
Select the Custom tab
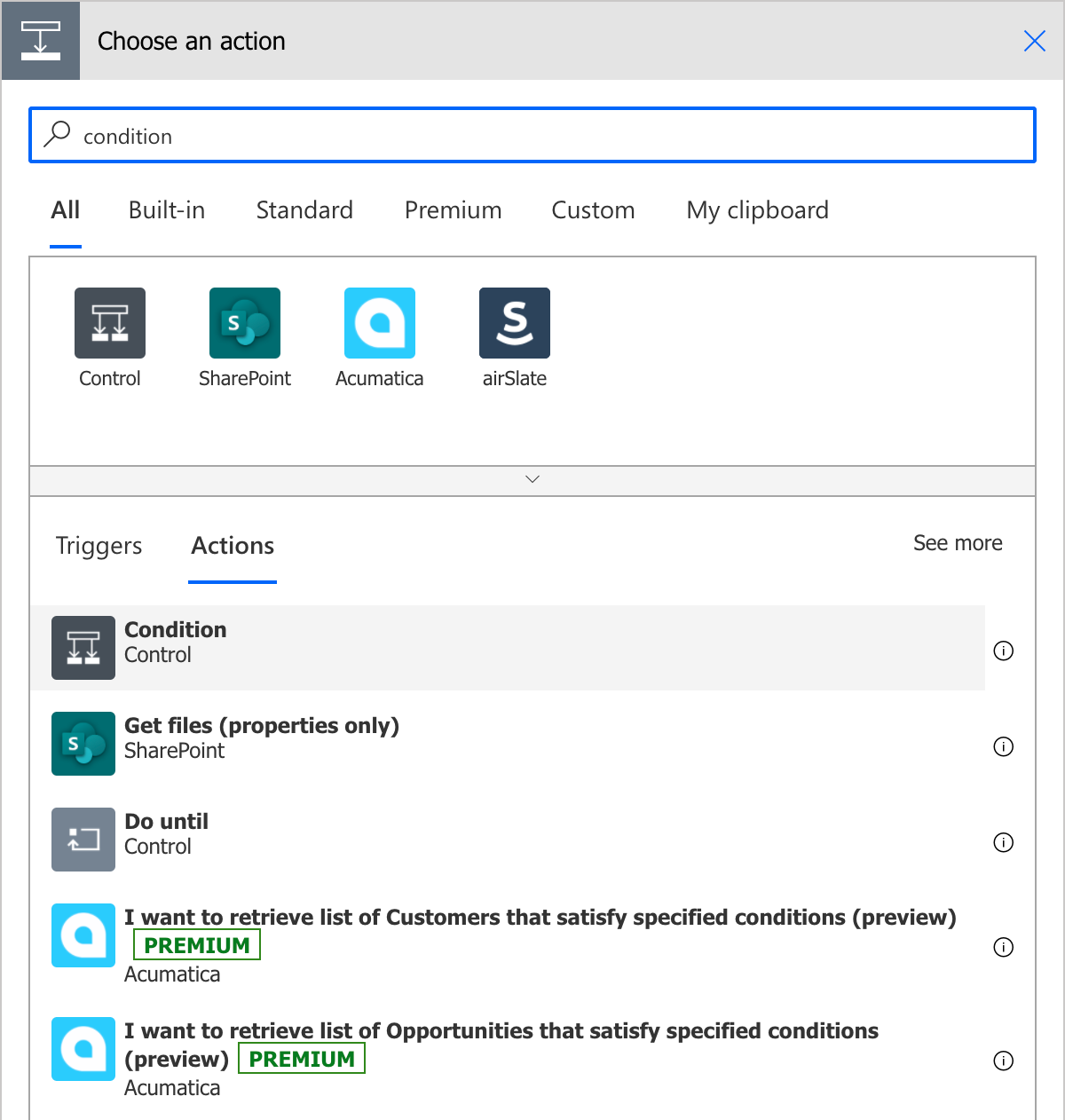click(x=593, y=210)
